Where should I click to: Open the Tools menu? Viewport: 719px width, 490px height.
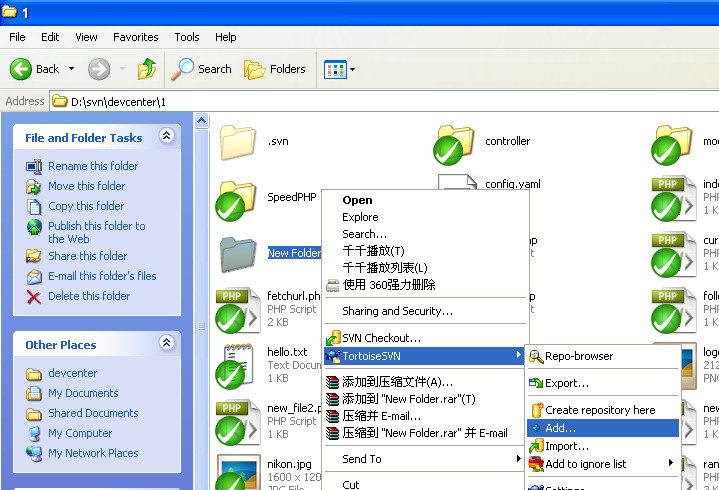(187, 37)
